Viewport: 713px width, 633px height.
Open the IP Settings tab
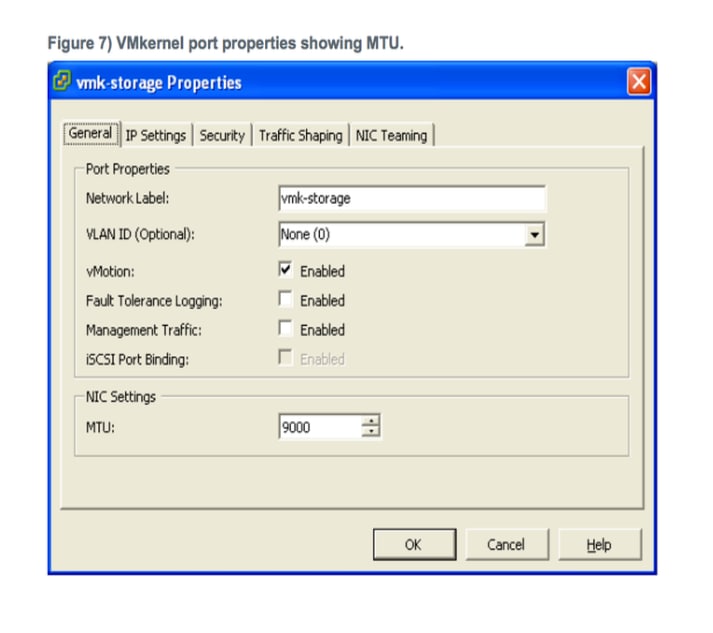[155, 136]
